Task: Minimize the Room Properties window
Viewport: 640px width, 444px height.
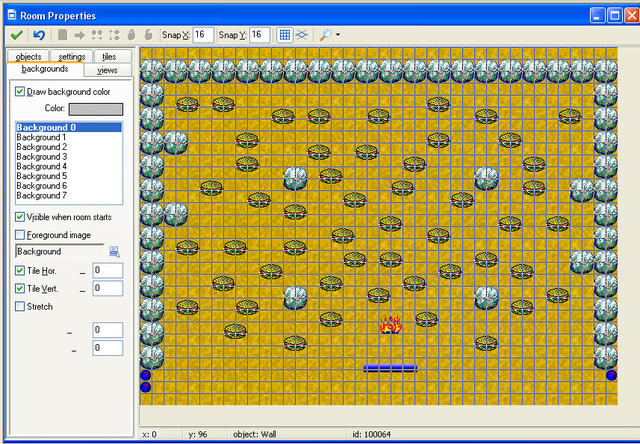Action: coord(598,16)
